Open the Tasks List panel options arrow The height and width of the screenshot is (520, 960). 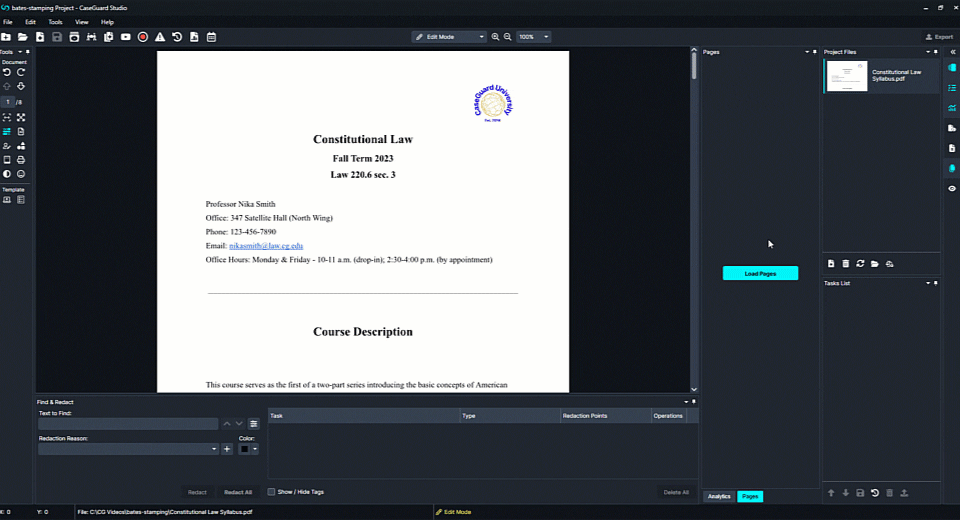click(x=928, y=283)
